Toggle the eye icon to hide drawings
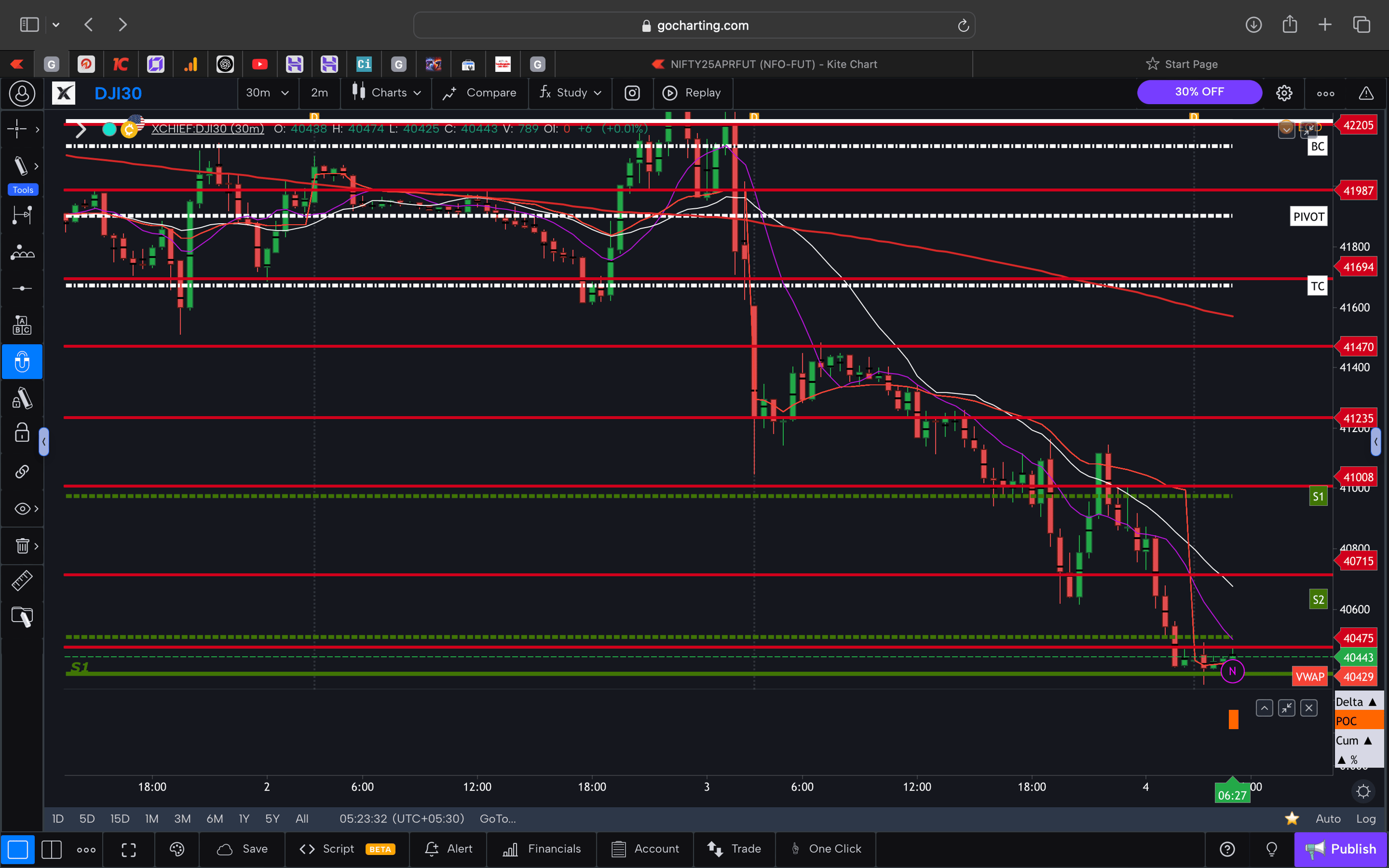 [21, 508]
